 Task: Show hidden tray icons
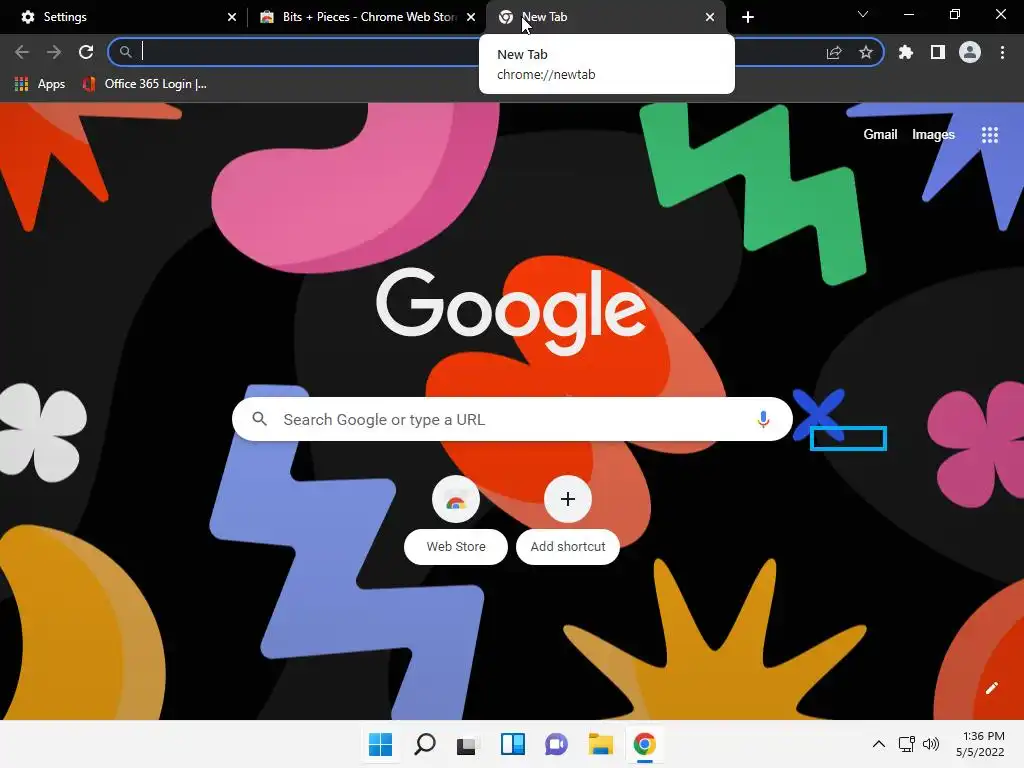pyautogui.click(x=879, y=744)
